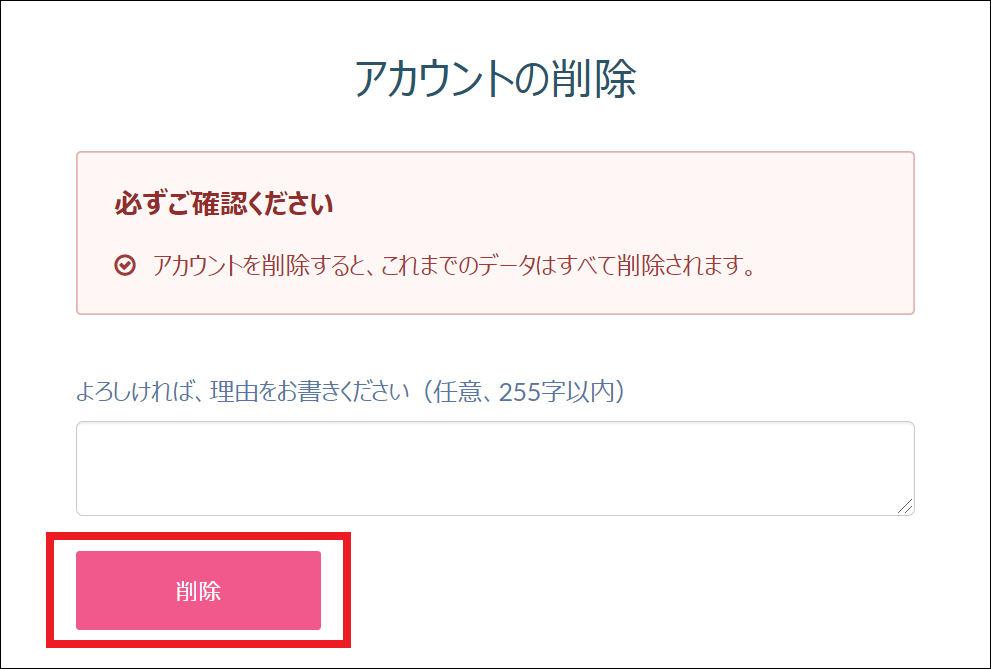Click the 削除 text on the delete button
The width and height of the screenshot is (991, 669).
(198, 591)
